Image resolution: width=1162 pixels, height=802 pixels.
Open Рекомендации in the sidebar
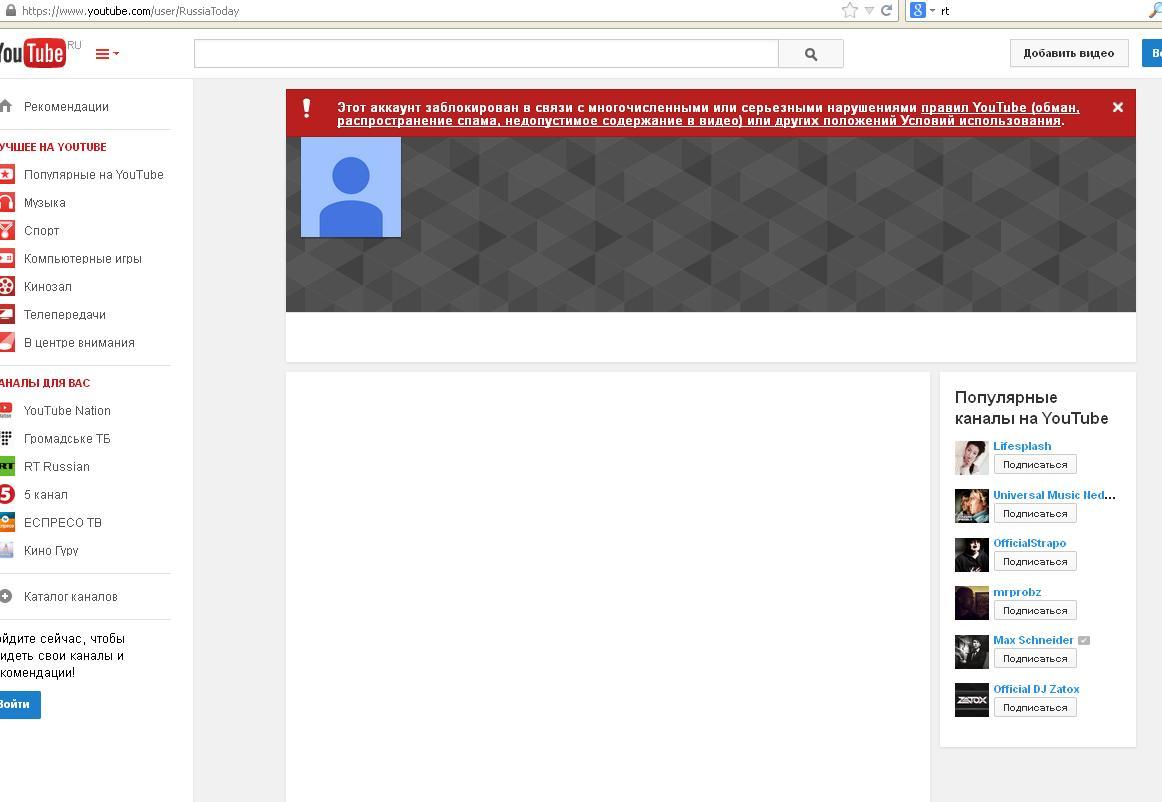pyautogui.click(x=66, y=107)
